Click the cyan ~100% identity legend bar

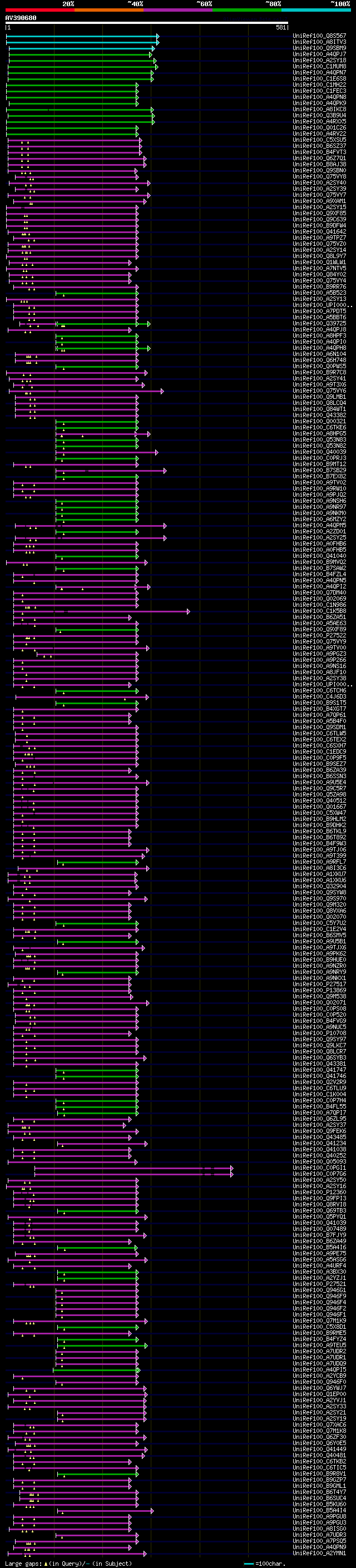316,10
